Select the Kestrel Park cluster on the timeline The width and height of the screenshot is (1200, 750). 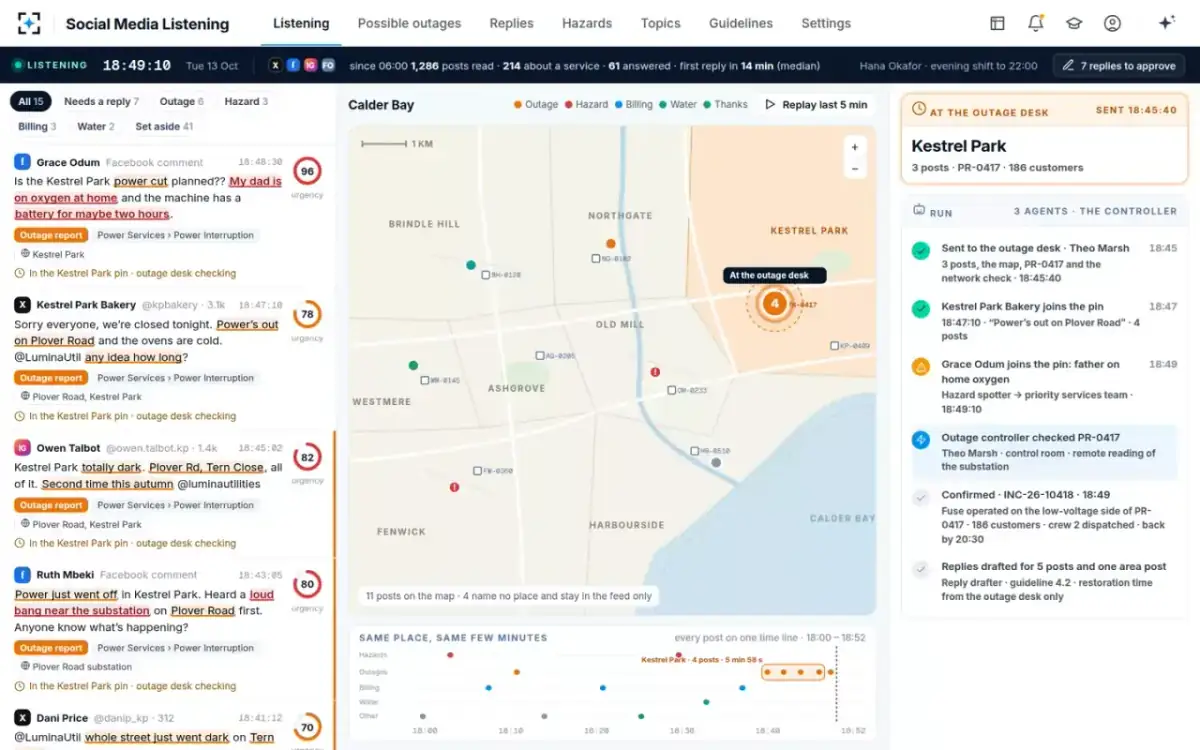point(793,672)
